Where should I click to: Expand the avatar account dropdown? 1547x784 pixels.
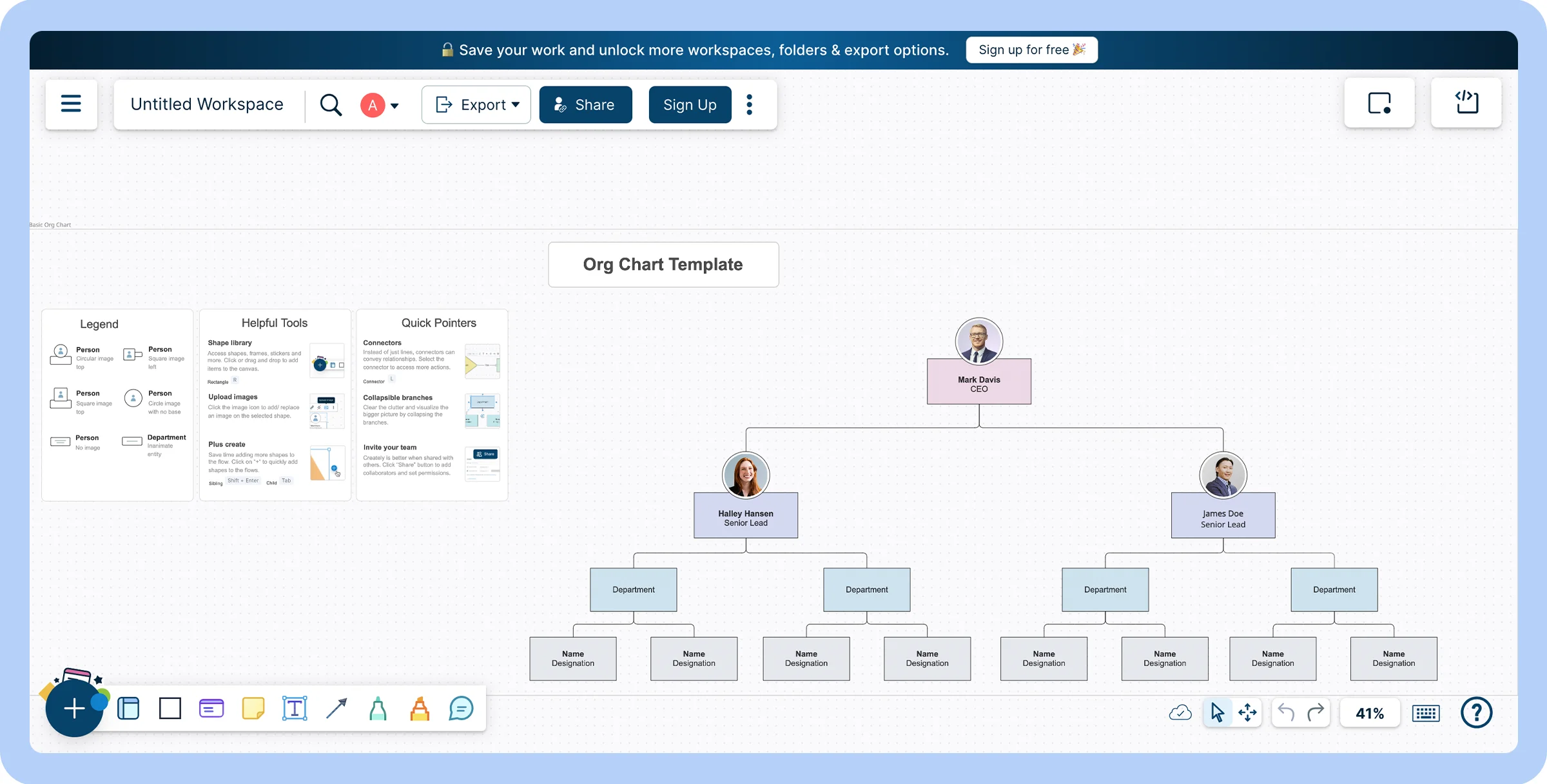380,104
